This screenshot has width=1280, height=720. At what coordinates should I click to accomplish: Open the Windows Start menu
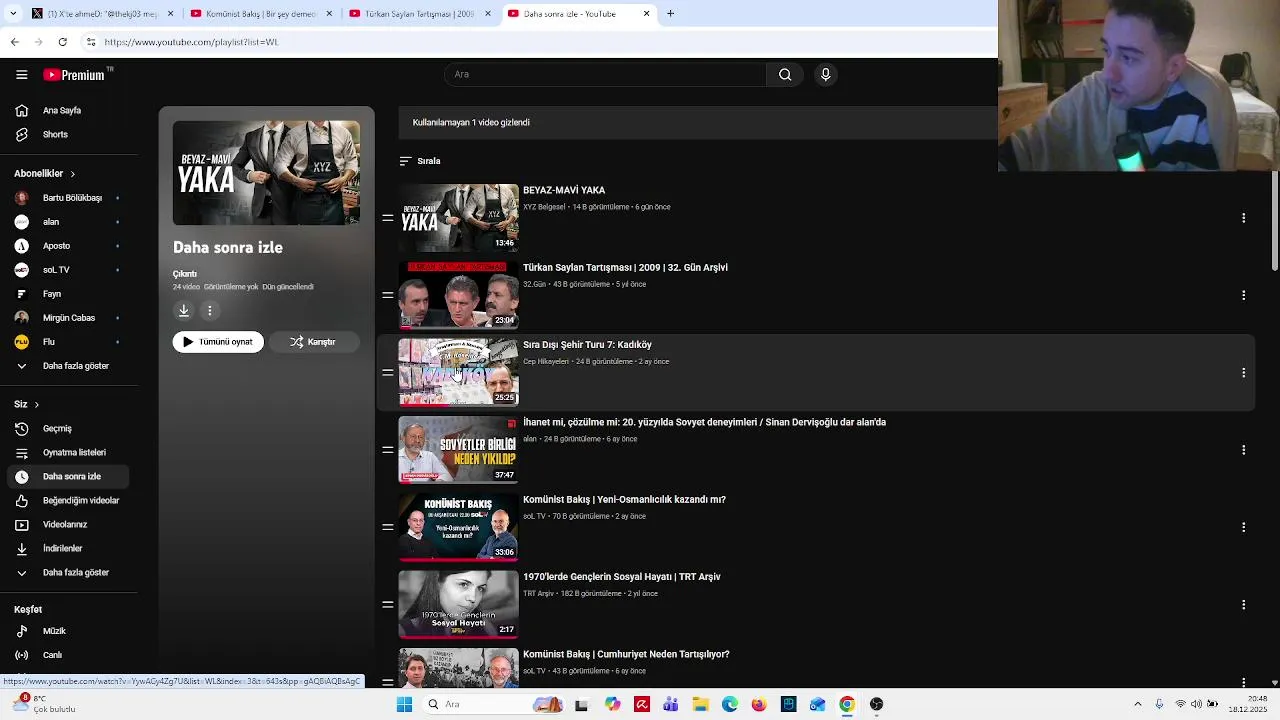(404, 704)
